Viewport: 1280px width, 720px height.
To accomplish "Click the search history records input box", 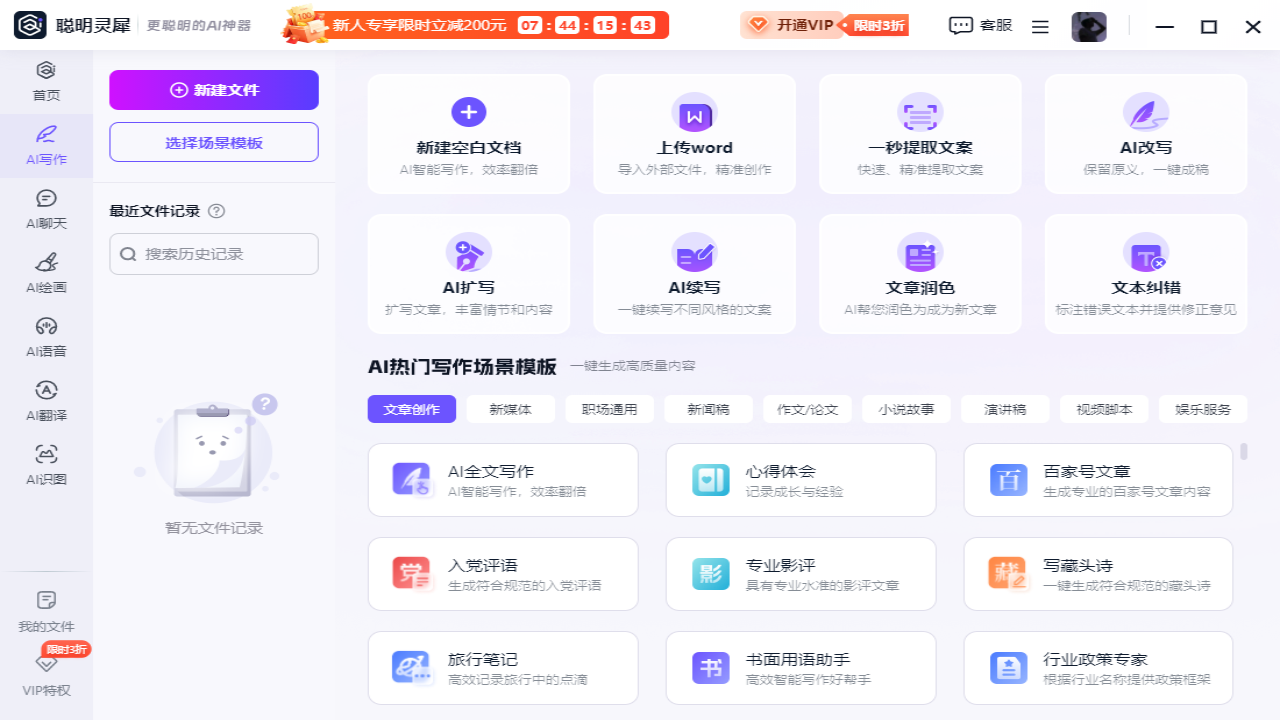I will pos(213,253).
